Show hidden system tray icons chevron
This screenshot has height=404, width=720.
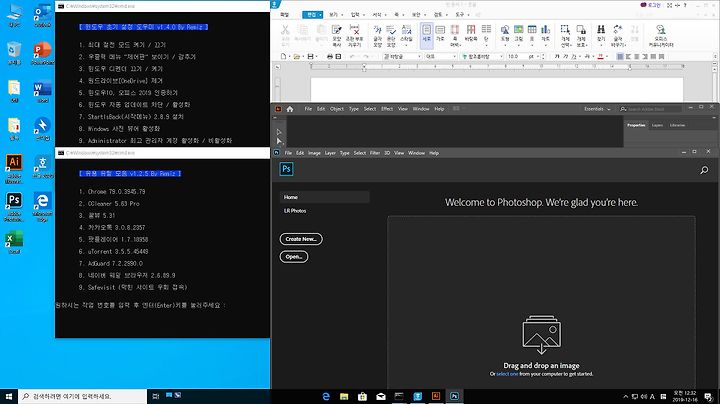point(625,397)
